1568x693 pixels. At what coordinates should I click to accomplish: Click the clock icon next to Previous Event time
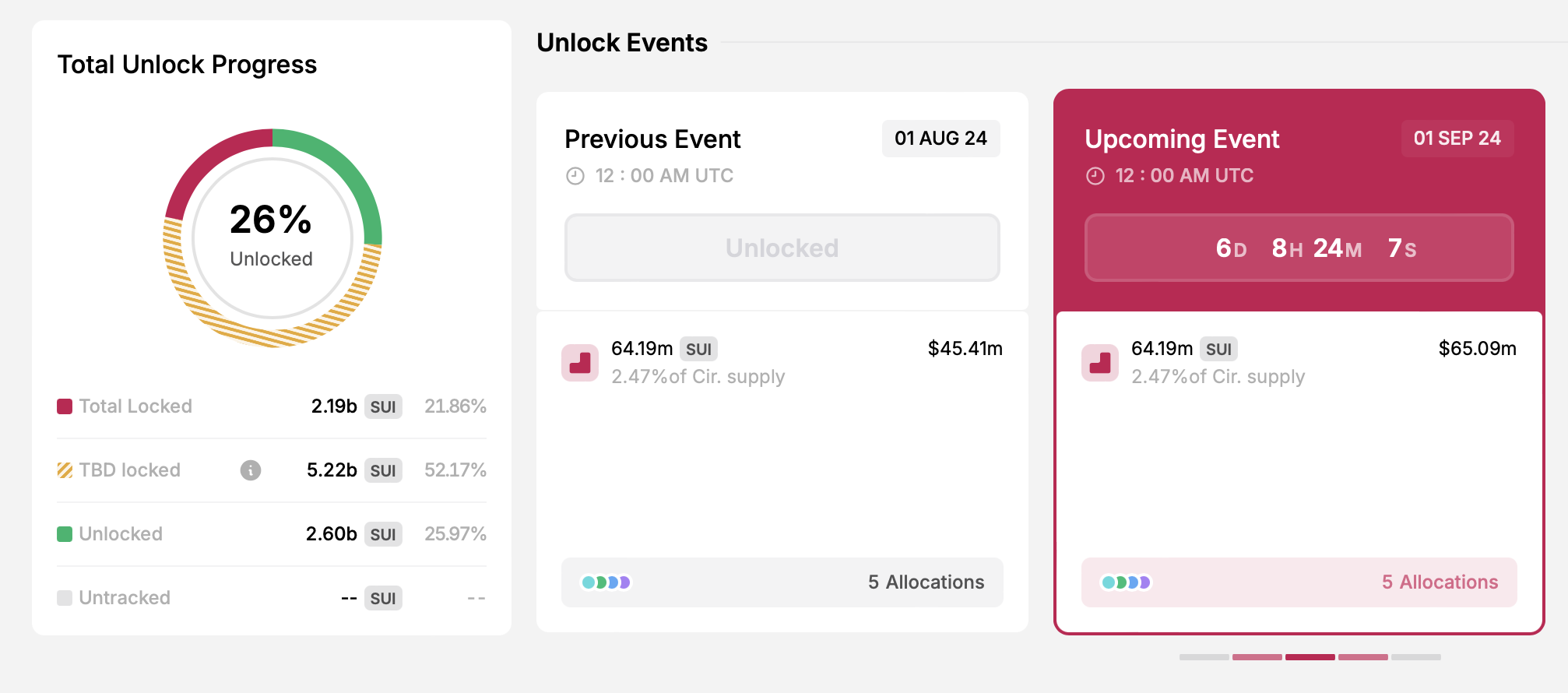(x=575, y=175)
